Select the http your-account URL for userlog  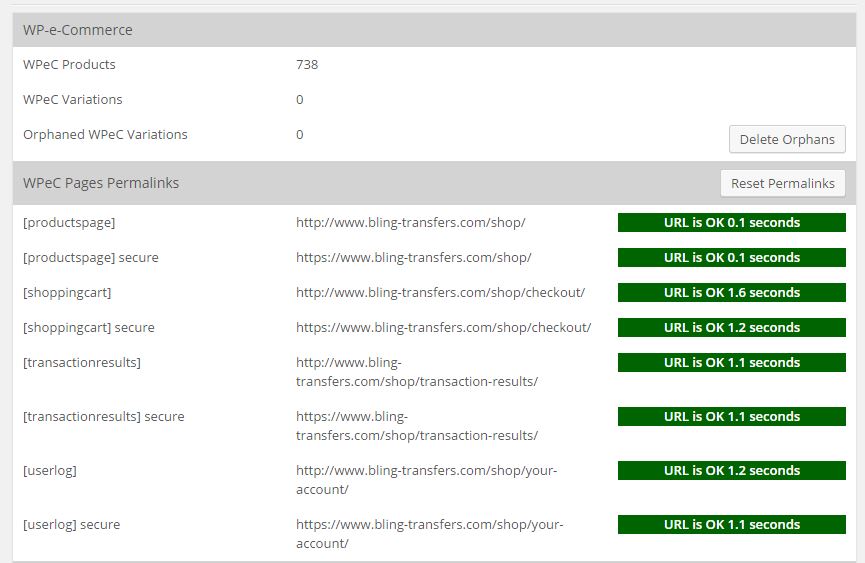(426, 480)
